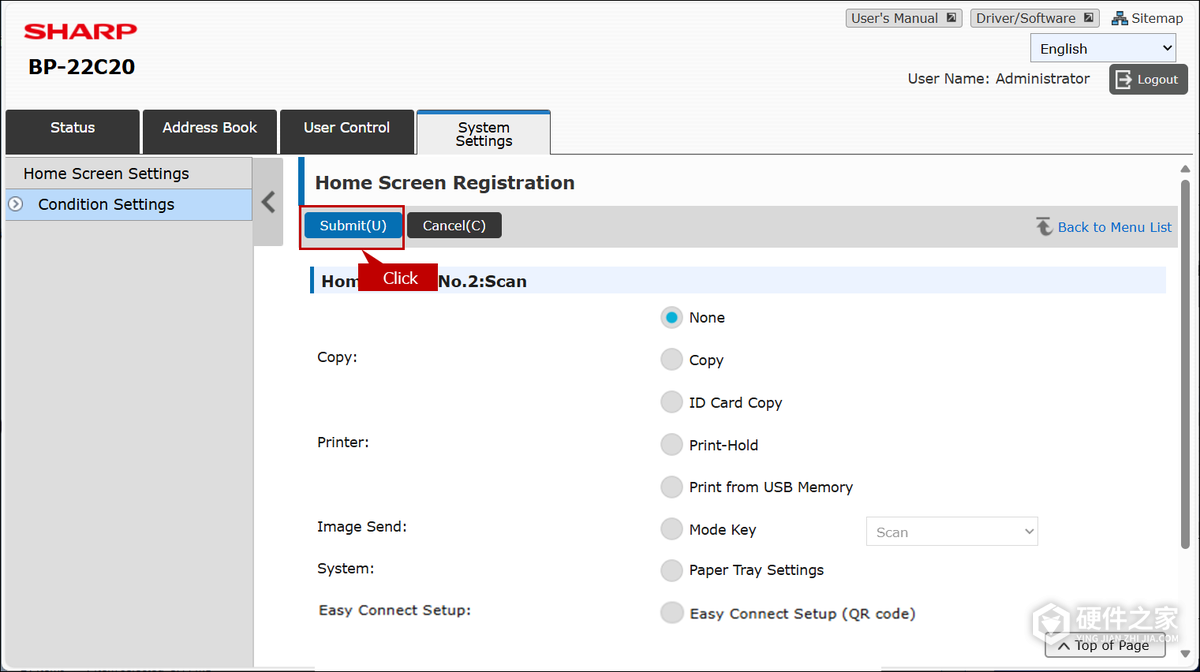Click the Printer: label
1200x672 pixels.
pyautogui.click(x=343, y=442)
